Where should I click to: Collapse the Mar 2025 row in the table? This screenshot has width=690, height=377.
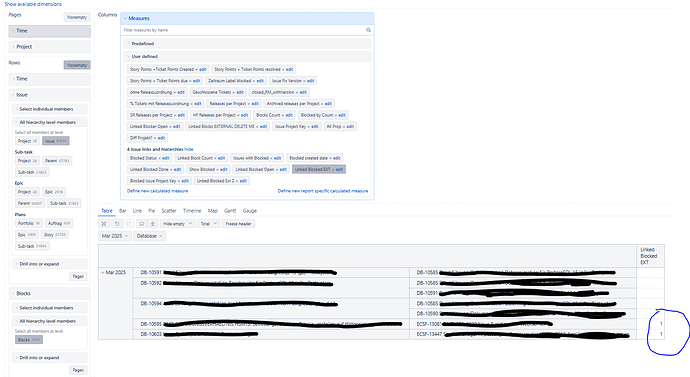tap(103, 273)
